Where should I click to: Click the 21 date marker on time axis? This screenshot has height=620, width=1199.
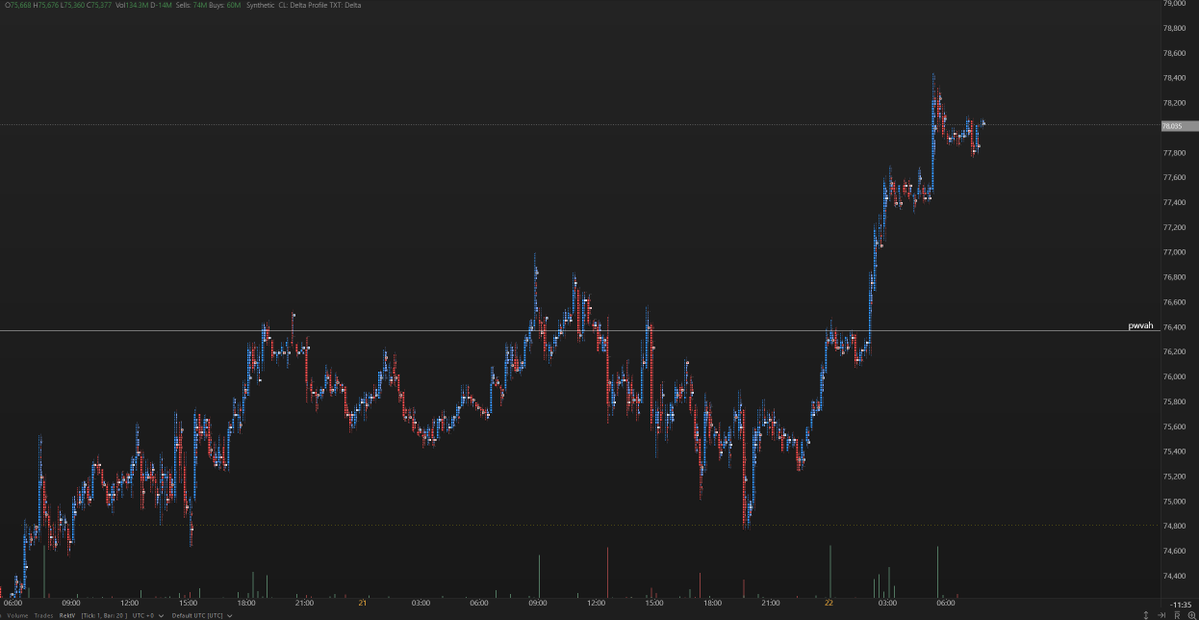click(x=362, y=602)
